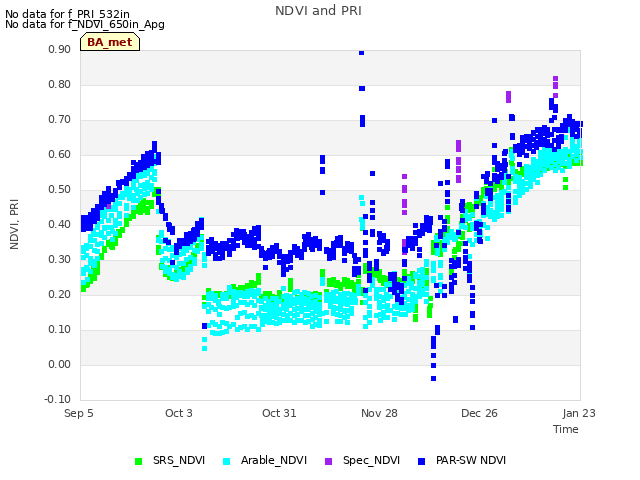Click the highest purple Spec_NDVI point near 0.82
Viewport: 640px width, 480px height.
556,79
